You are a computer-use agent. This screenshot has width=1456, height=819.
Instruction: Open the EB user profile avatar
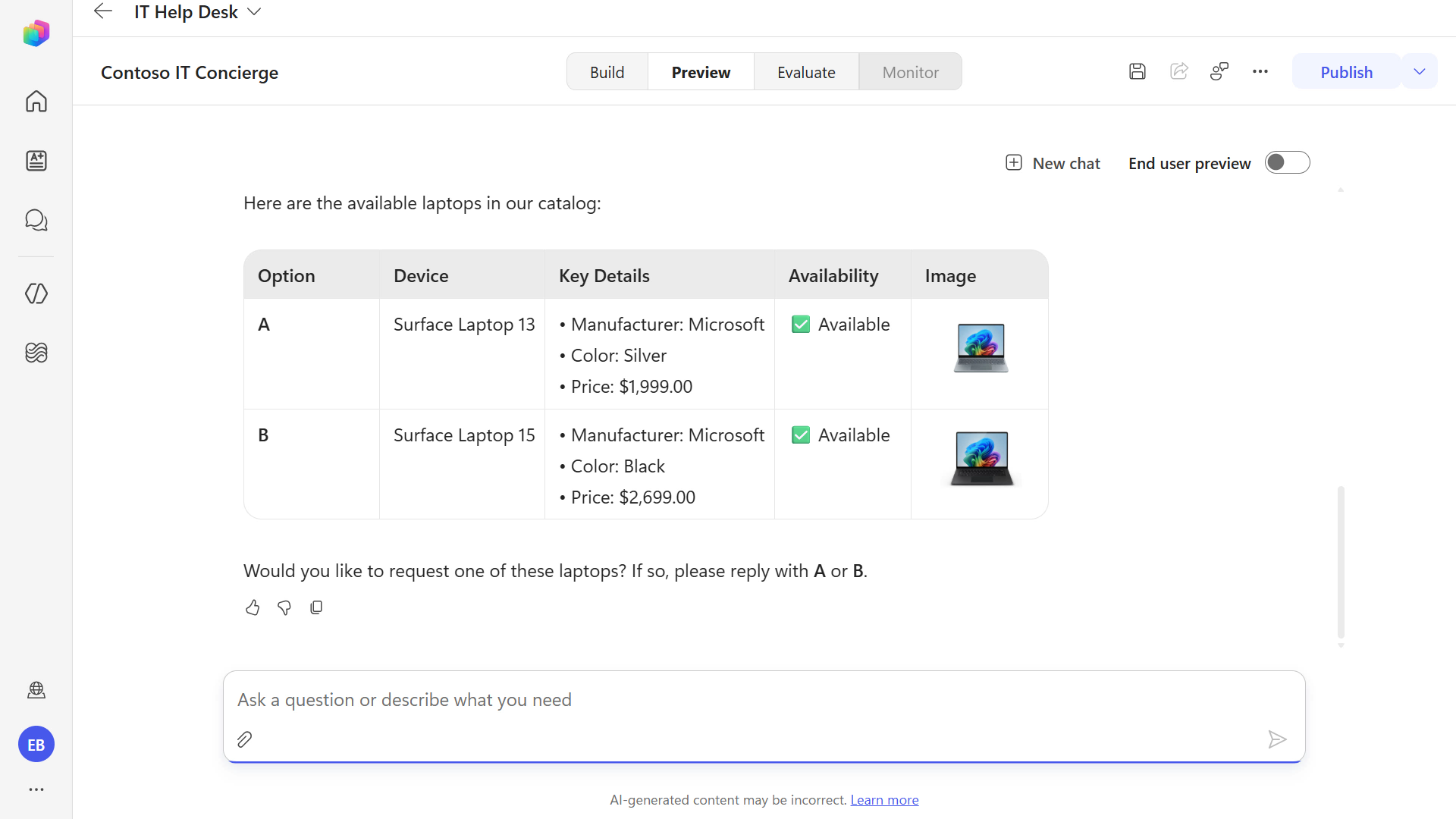point(36,745)
